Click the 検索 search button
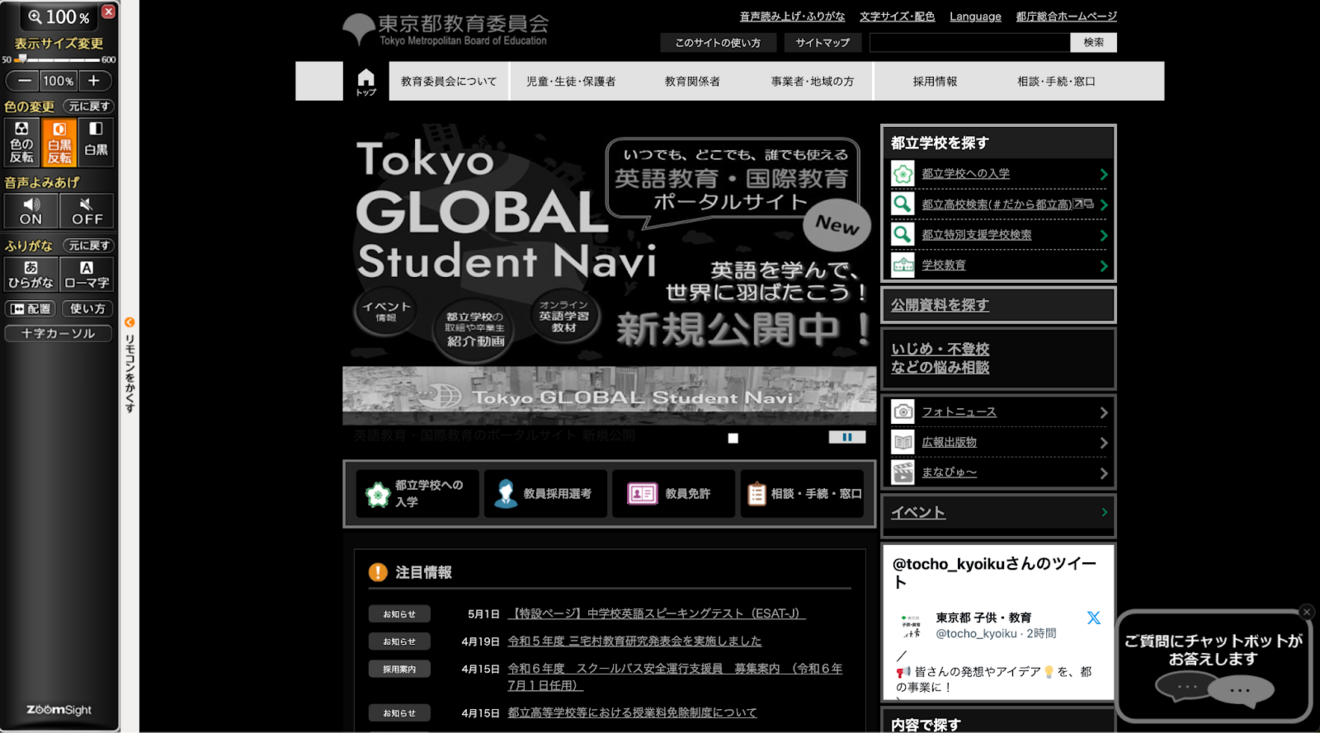The width and height of the screenshot is (1320, 733). 1094,42
